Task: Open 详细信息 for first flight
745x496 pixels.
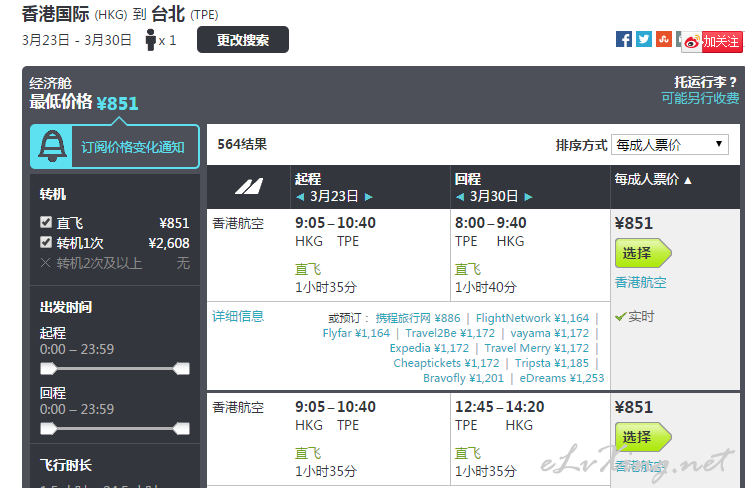Action: [x=238, y=316]
